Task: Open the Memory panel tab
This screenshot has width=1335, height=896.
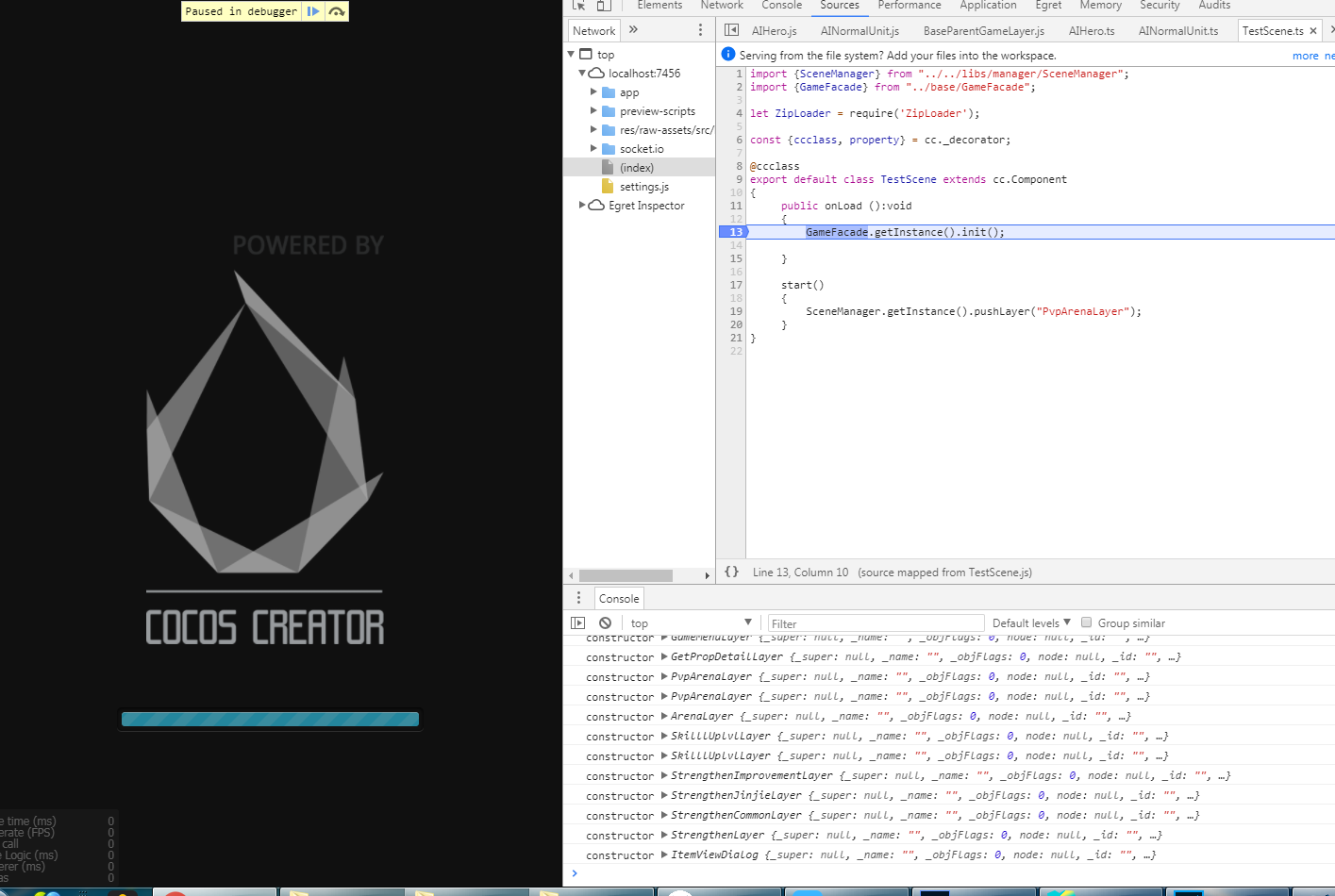Action: point(1101,6)
